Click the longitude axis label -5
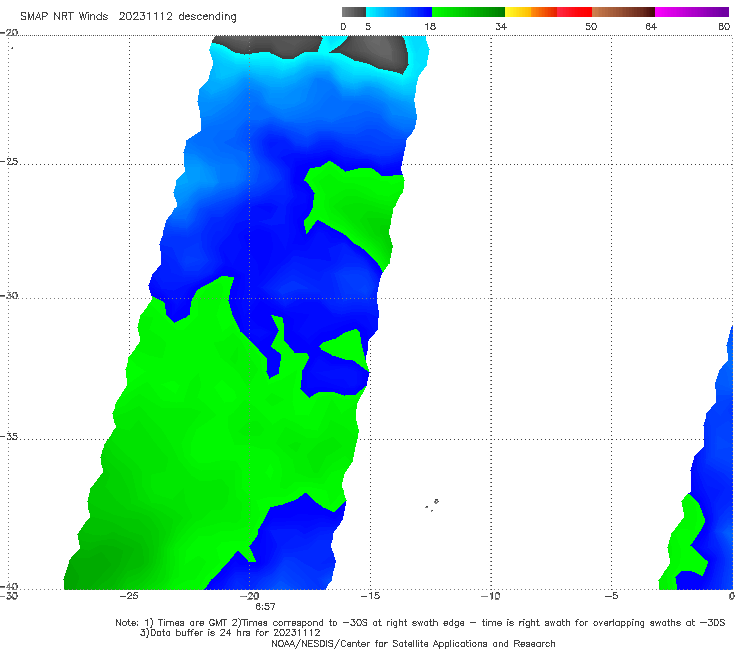 tap(611, 596)
